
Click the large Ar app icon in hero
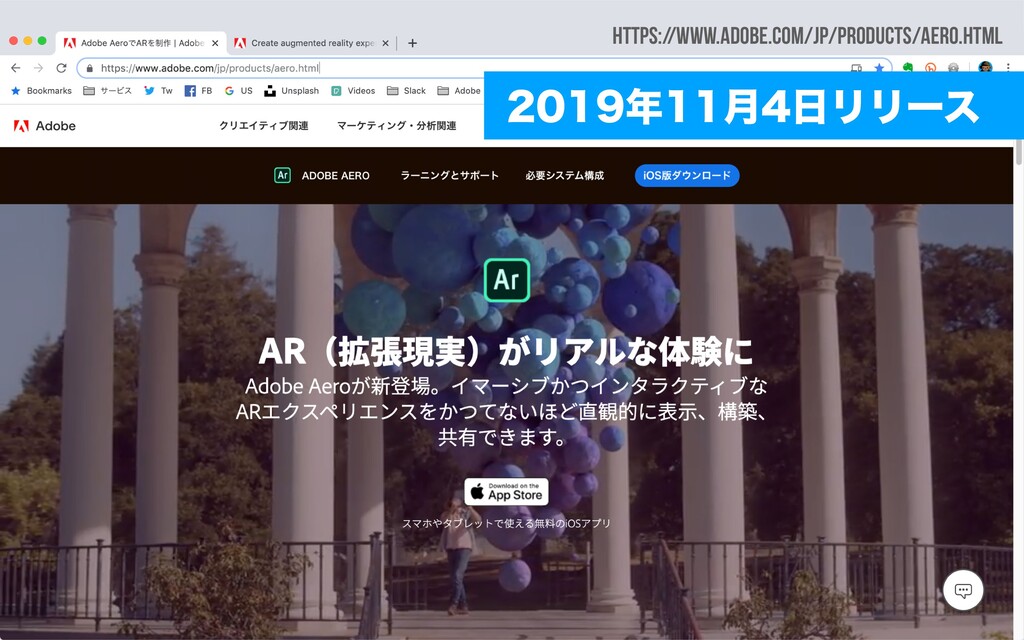pos(507,280)
